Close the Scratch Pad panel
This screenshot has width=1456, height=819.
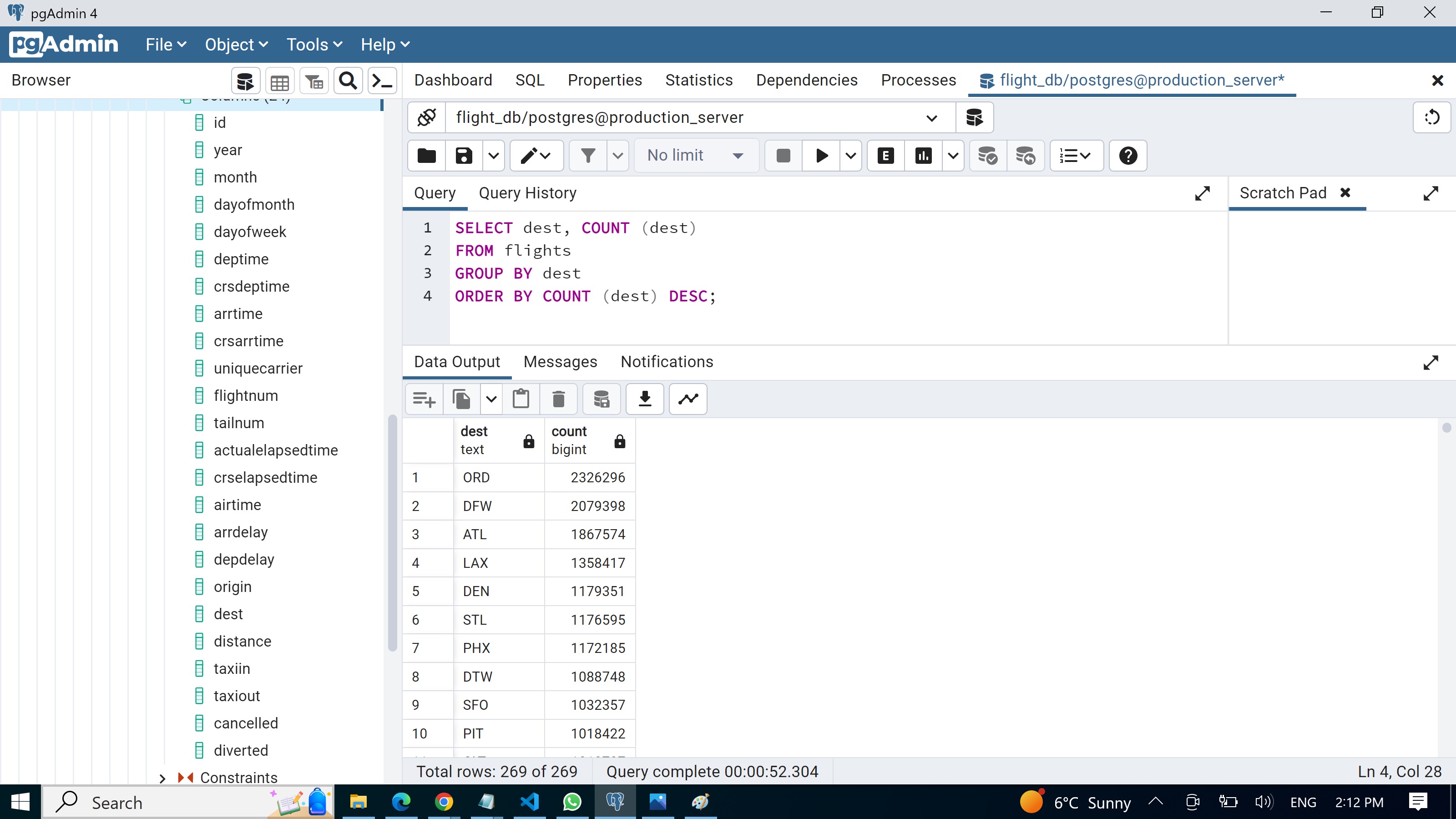click(x=1346, y=193)
